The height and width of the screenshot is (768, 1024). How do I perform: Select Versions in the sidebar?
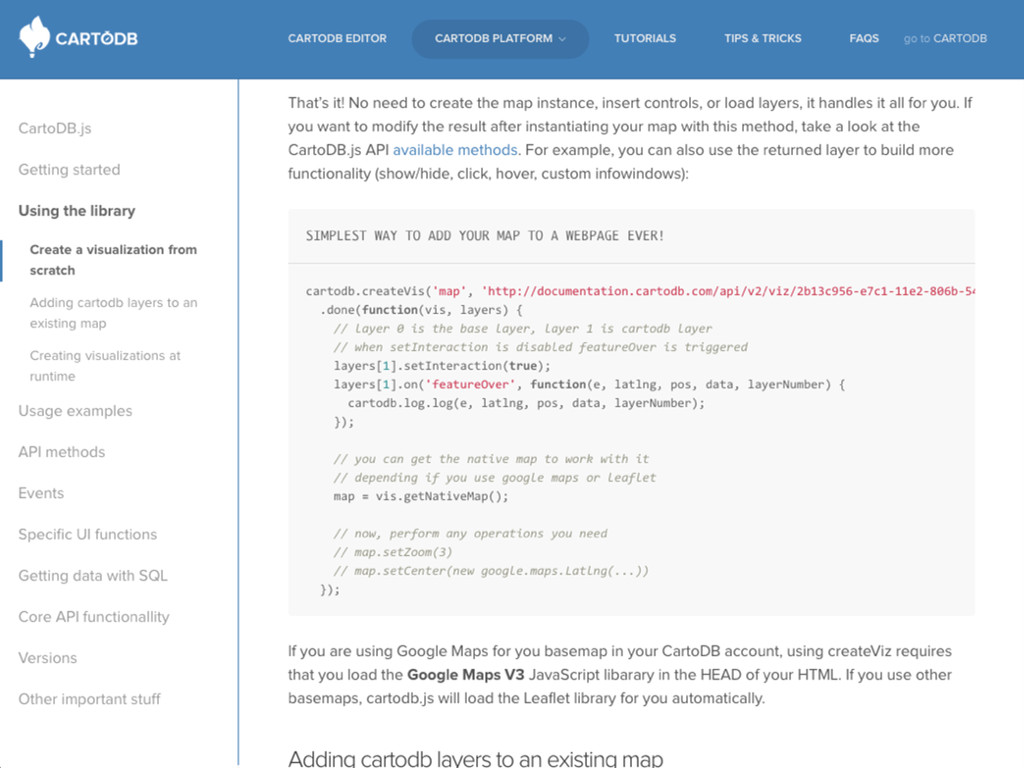pos(48,658)
